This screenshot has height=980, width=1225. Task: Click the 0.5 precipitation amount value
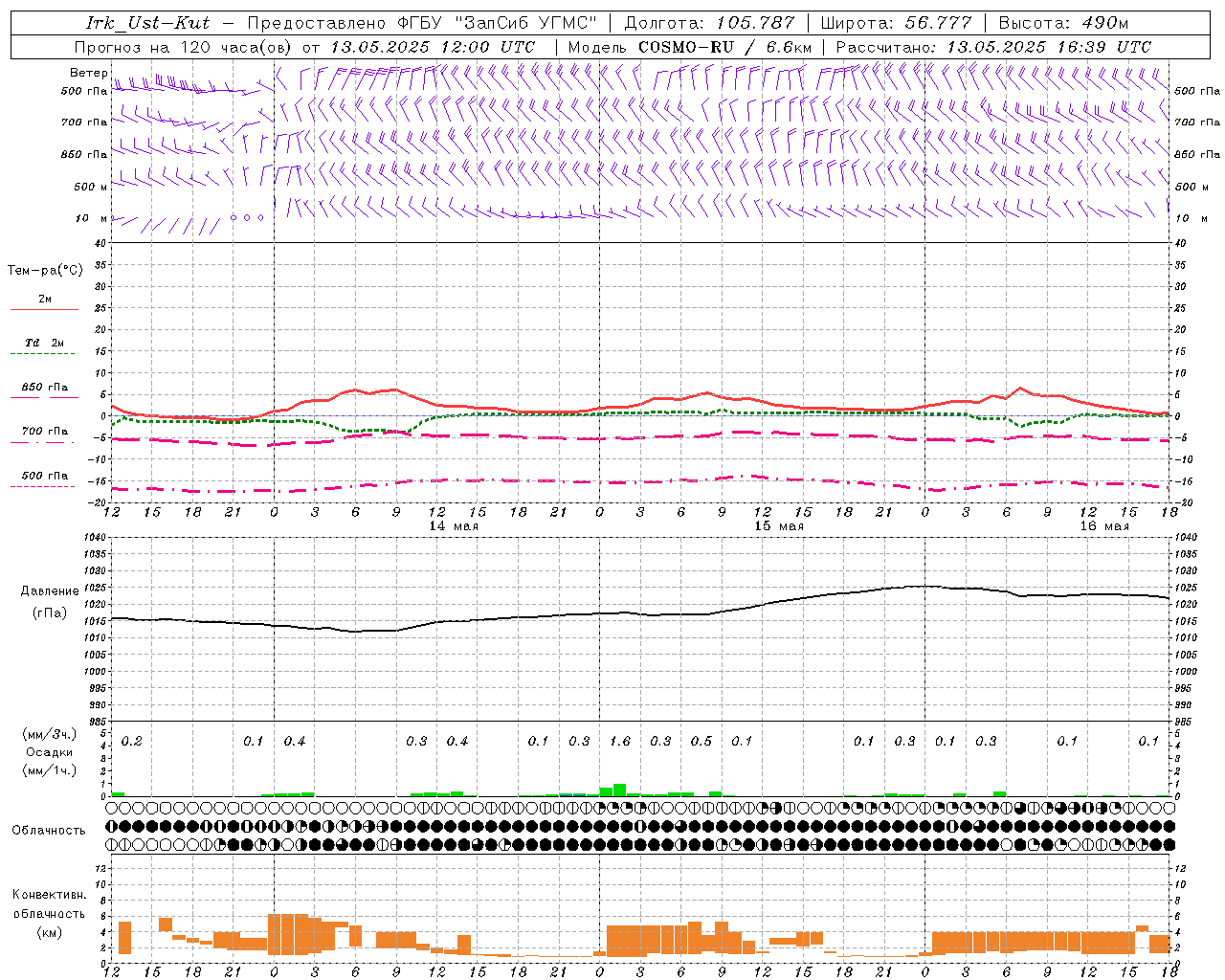point(702,742)
